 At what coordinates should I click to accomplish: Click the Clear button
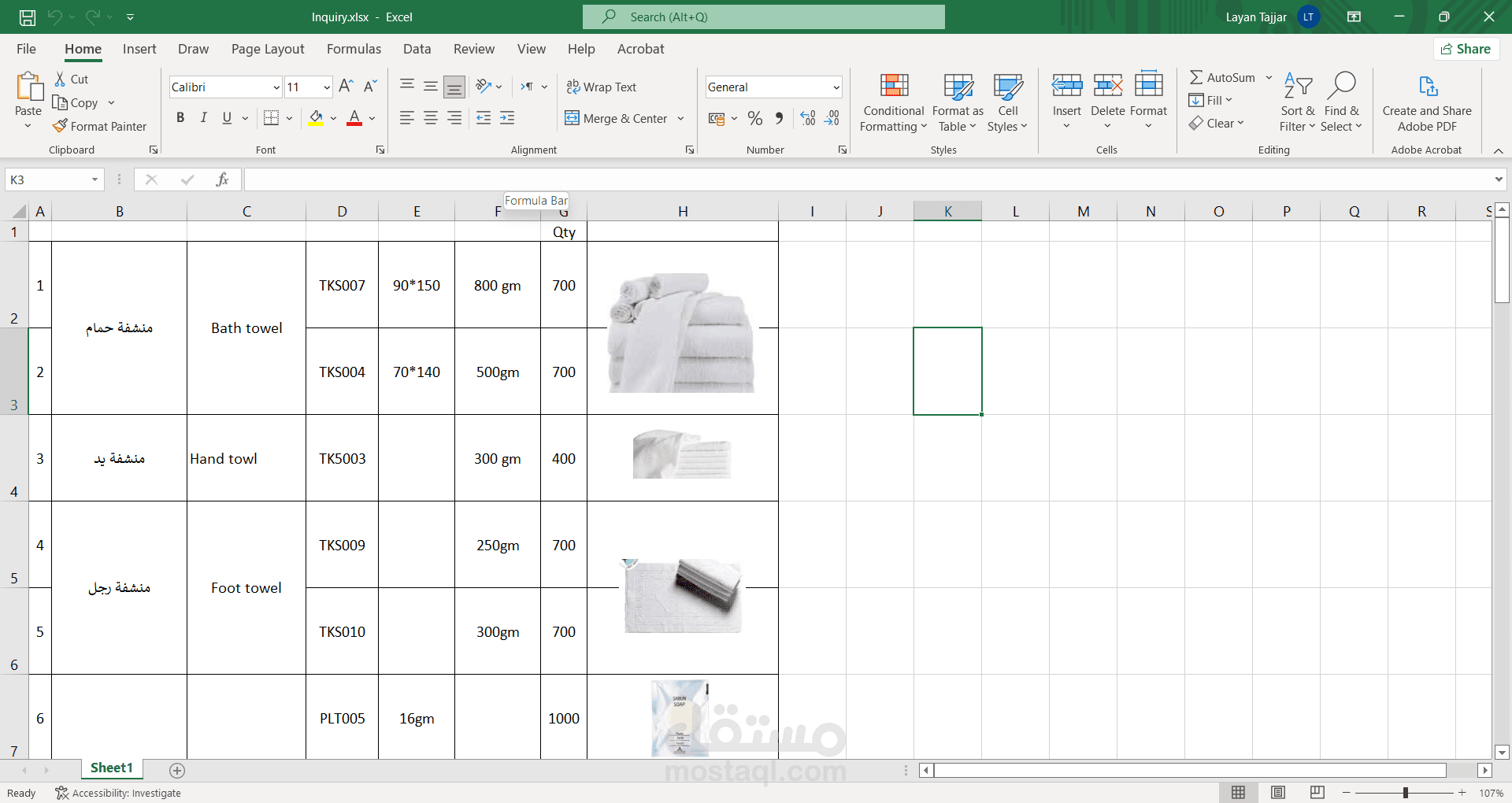pyautogui.click(x=1217, y=123)
